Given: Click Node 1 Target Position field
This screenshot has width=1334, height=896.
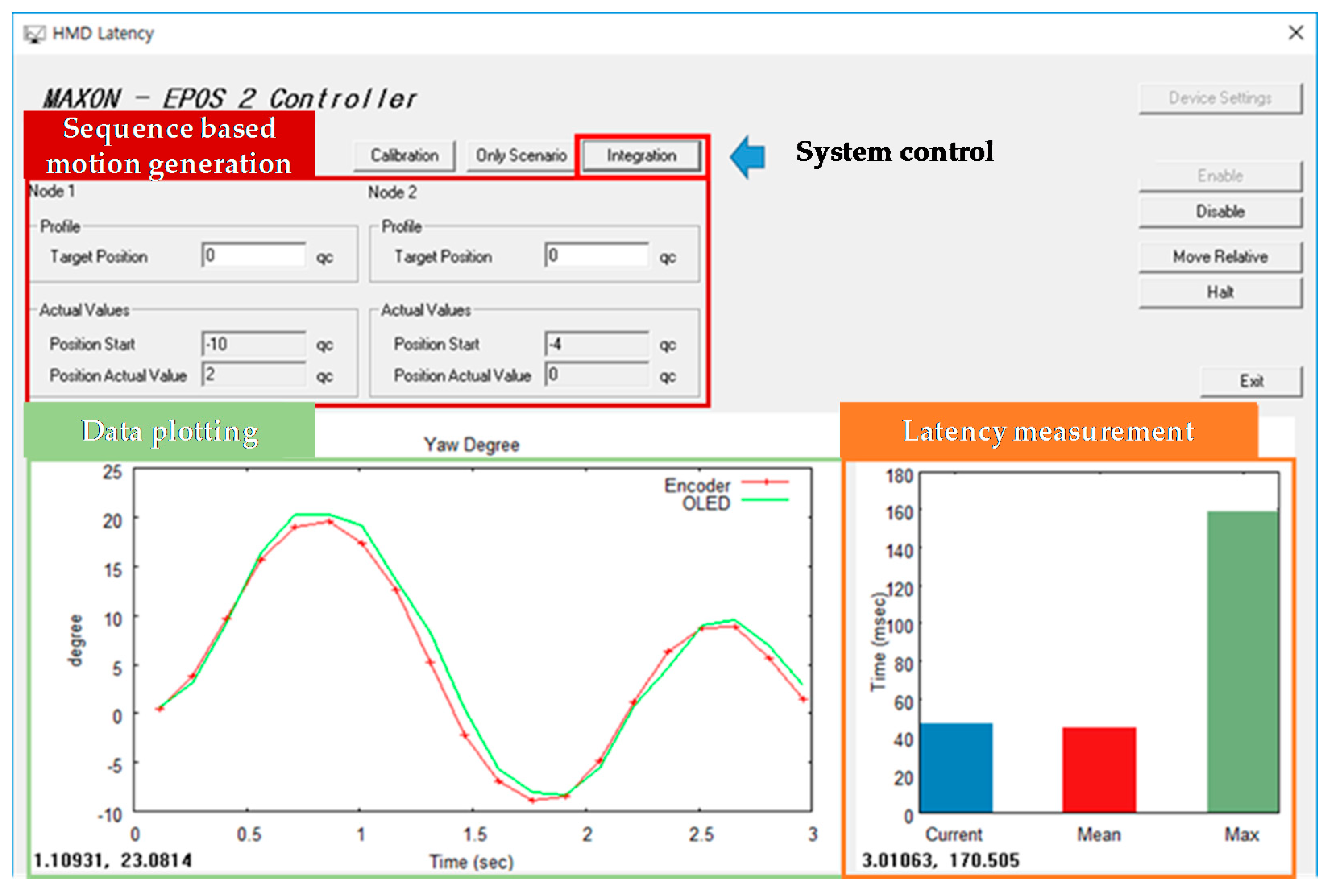Looking at the screenshot, I should click(x=254, y=255).
